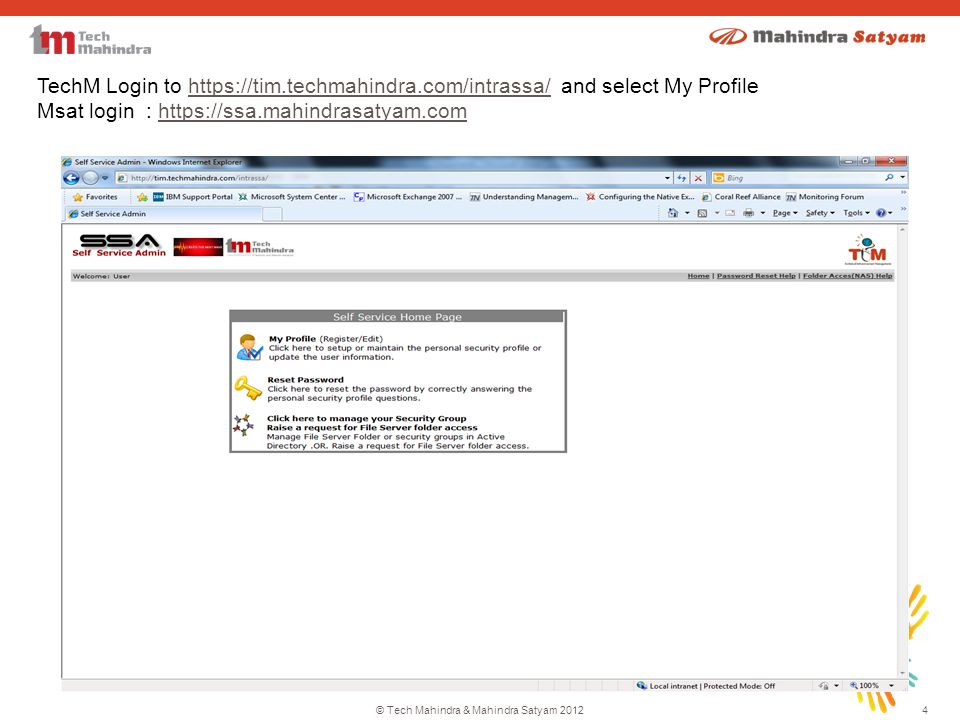Follow the tim.techmahindra.com/intrassa slide hyperlink
960x720 pixels.
click(x=369, y=86)
